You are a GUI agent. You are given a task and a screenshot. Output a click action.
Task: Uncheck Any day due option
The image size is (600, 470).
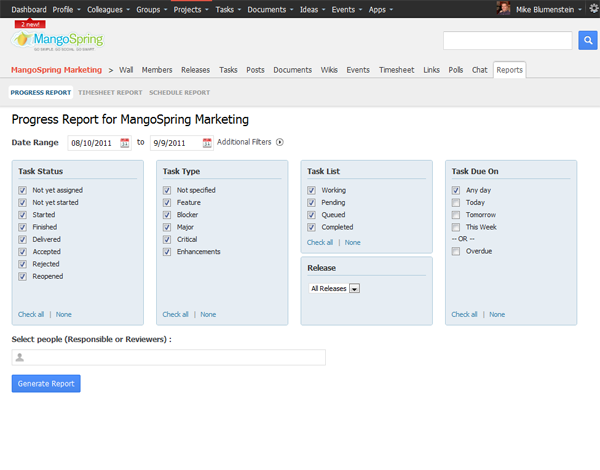click(x=456, y=190)
